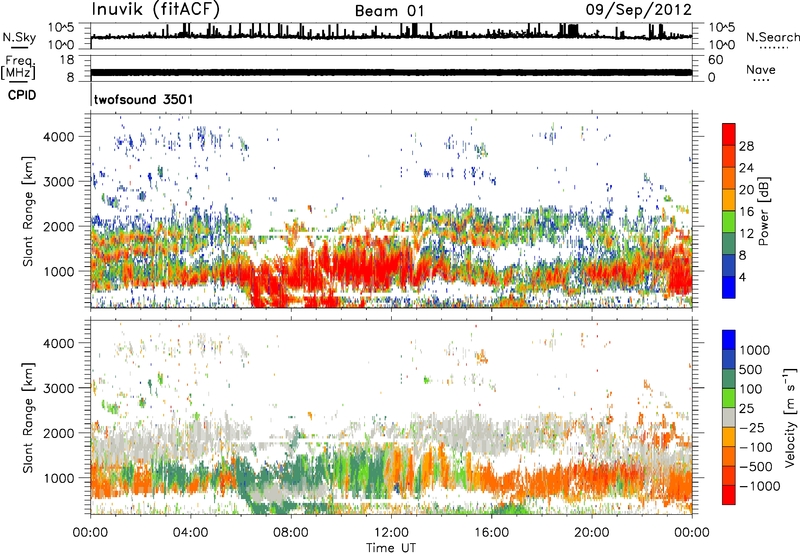The height and width of the screenshot is (554, 800).
Task: Click the "28" value on Power colorbar
Action: tap(746, 146)
